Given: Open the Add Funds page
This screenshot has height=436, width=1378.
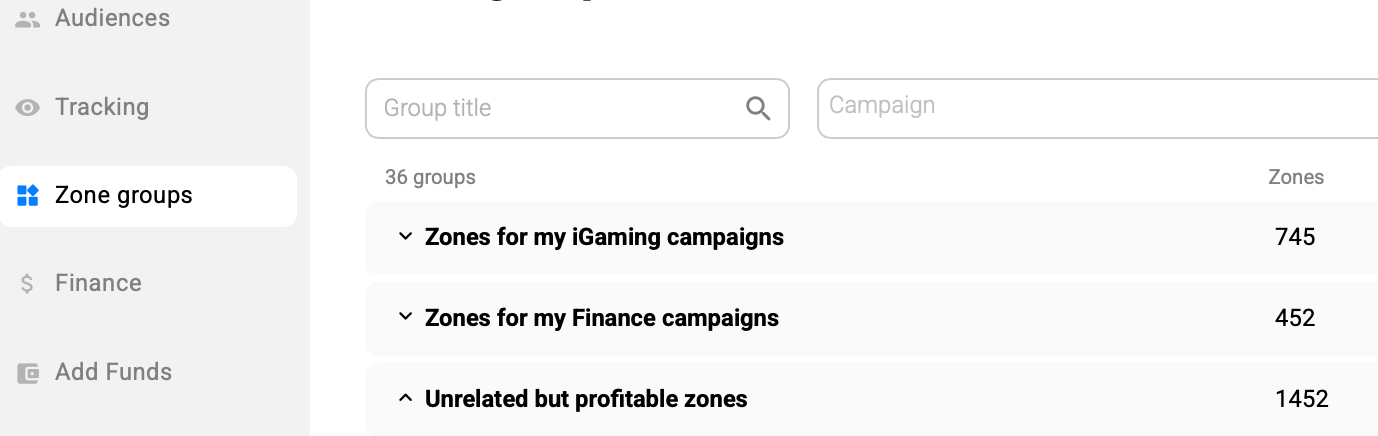Looking at the screenshot, I should [113, 372].
